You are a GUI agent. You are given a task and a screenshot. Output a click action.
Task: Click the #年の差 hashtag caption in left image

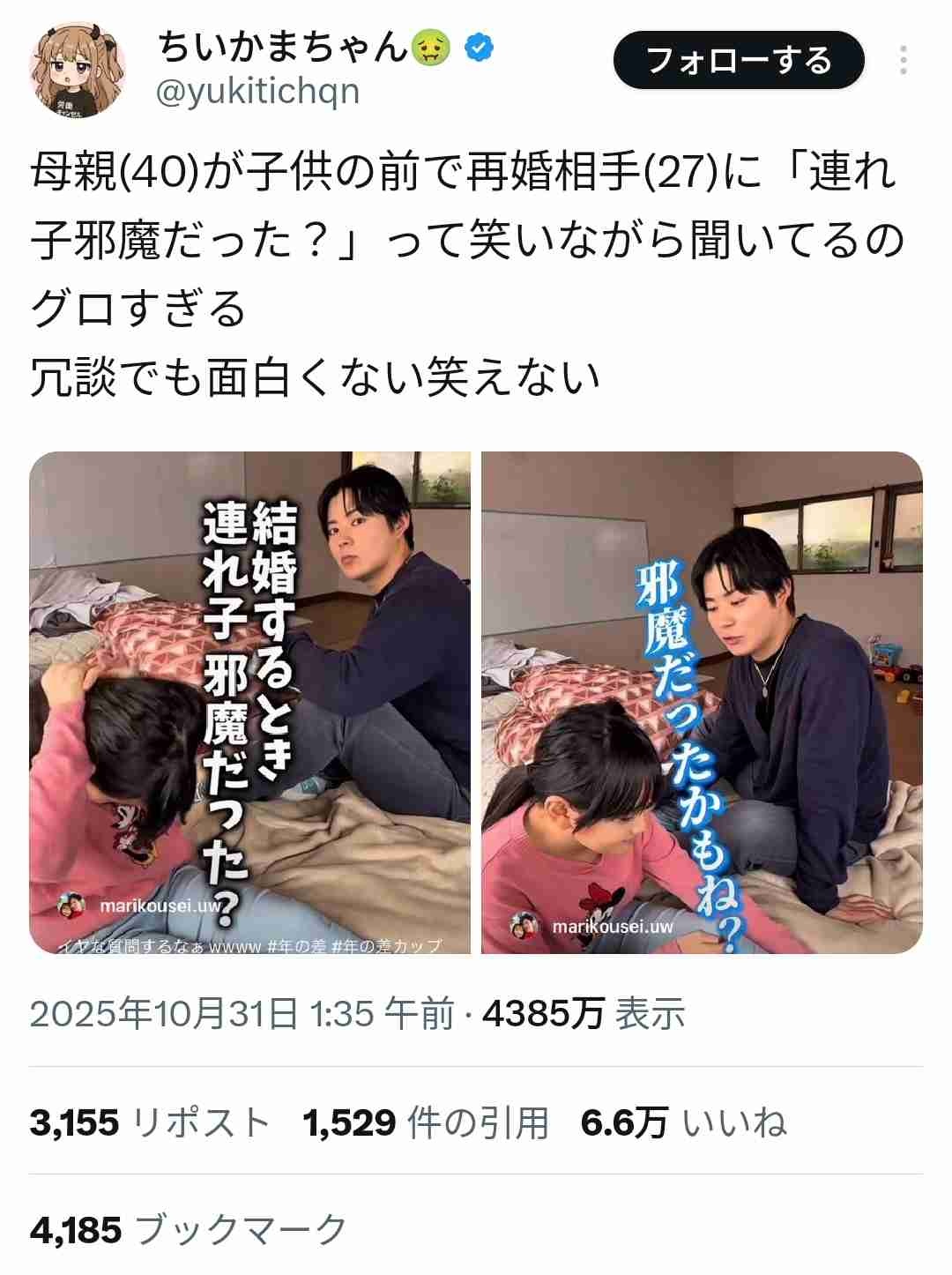297,946
